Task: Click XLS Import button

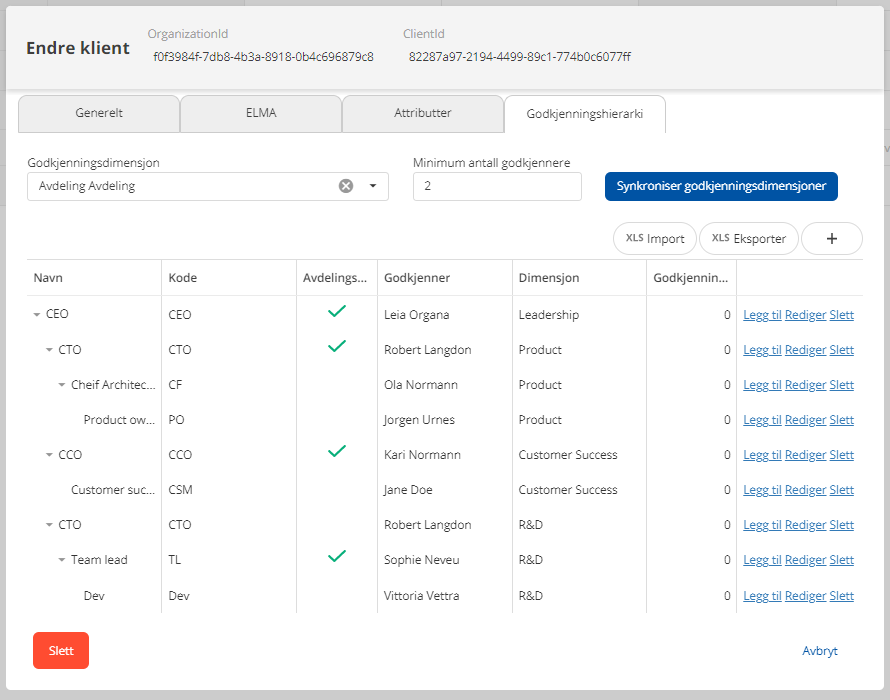Action: pyautogui.click(x=655, y=239)
